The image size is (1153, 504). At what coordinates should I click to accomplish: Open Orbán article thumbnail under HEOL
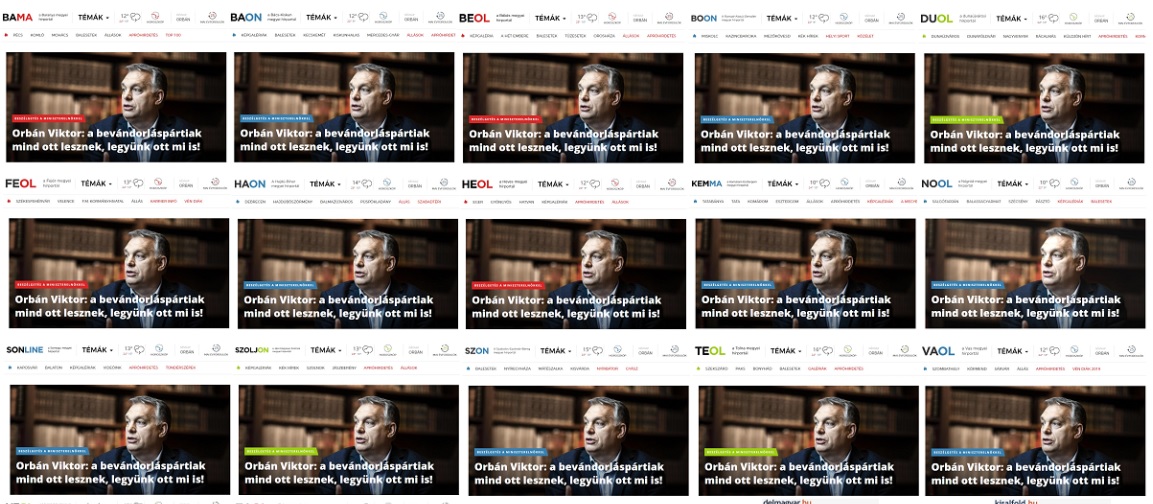click(575, 273)
